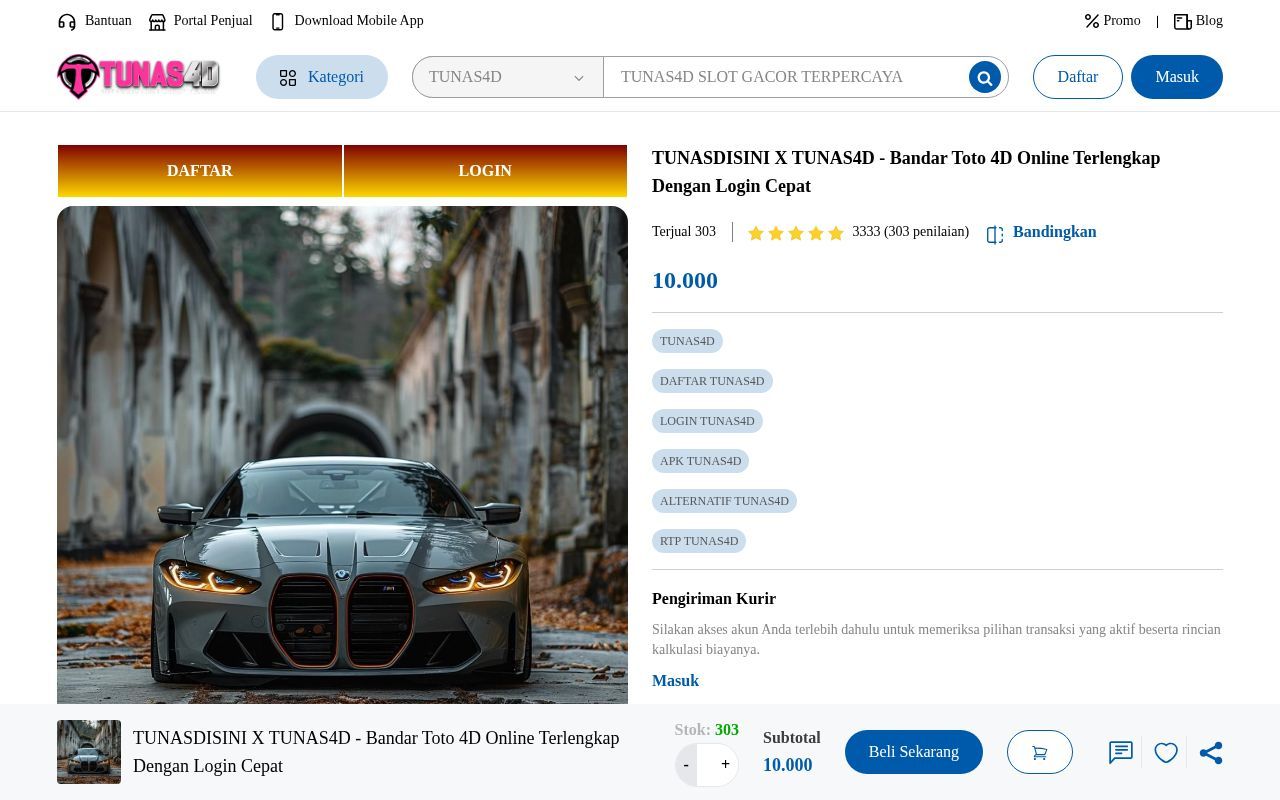Click the Beli Sekarang button
The width and height of the screenshot is (1280, 800).
click(x=914, y=752)
